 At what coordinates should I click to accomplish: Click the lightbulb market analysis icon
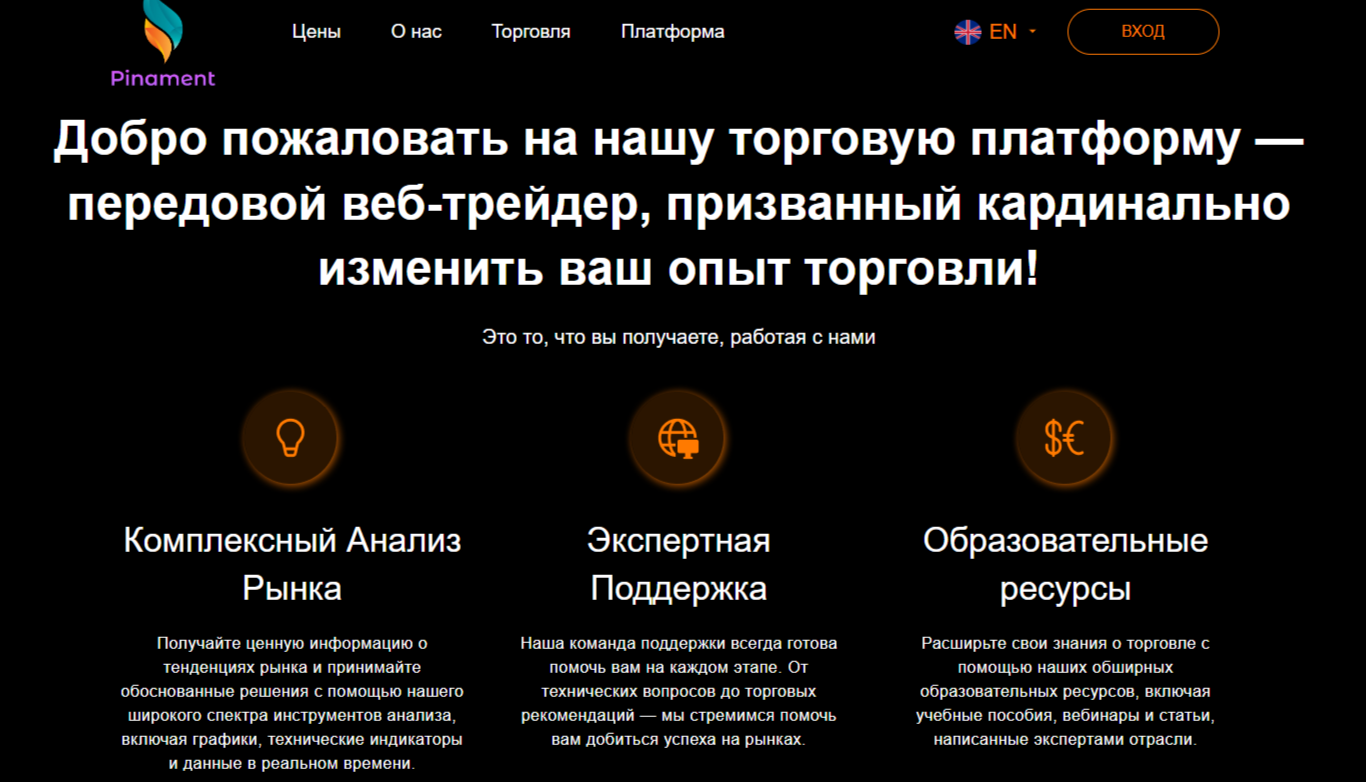click(290, 438)
